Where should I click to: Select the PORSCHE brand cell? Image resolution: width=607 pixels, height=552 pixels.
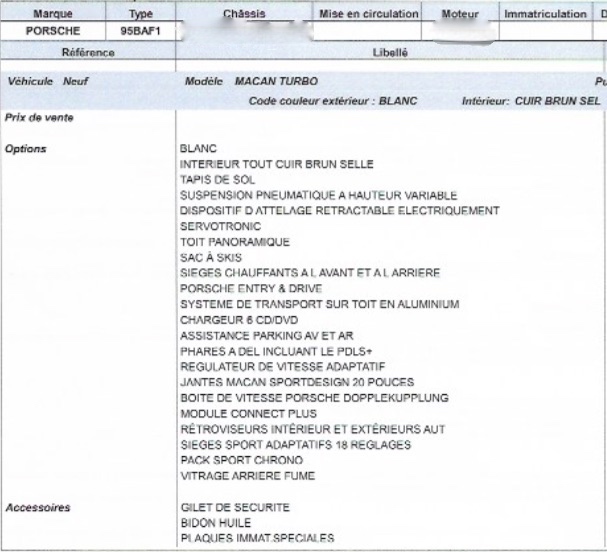tap(53, 31)
